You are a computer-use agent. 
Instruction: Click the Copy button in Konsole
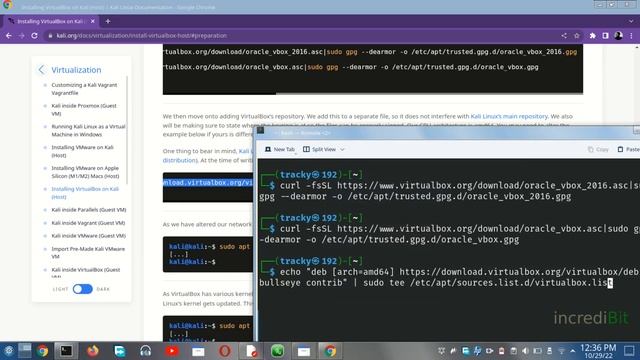click(598, 149)
